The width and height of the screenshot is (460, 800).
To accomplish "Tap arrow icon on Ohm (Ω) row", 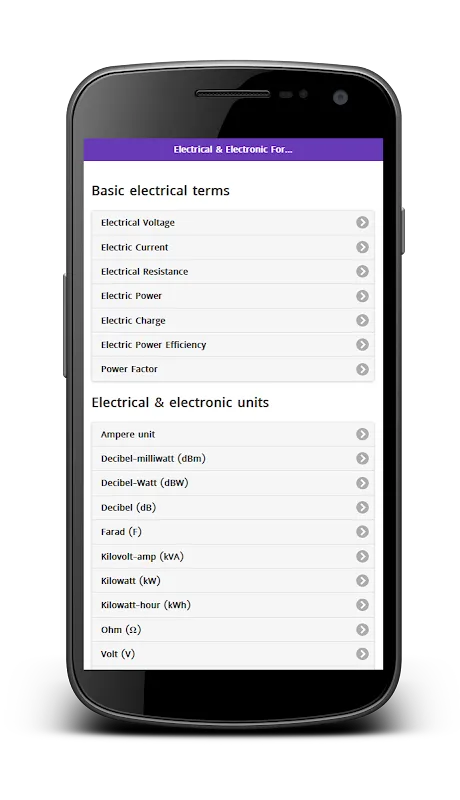I will click(362, 630).
